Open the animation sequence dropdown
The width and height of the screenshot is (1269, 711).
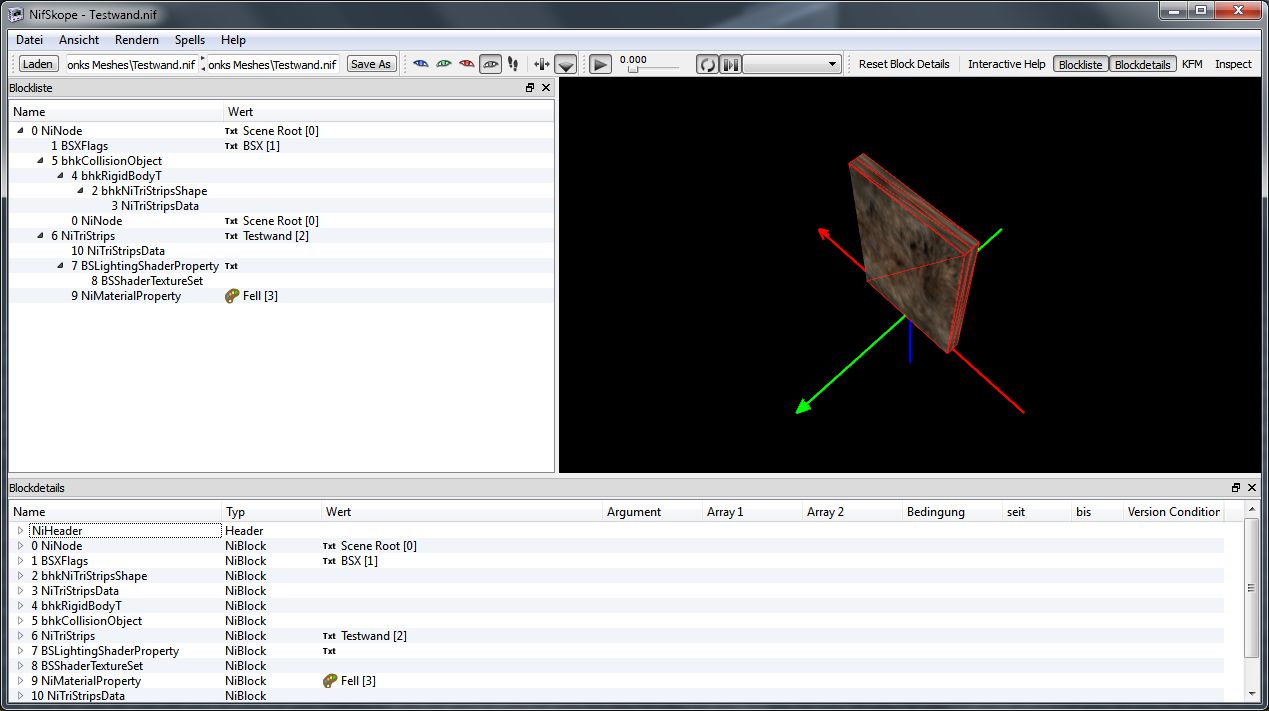[792, 64]
